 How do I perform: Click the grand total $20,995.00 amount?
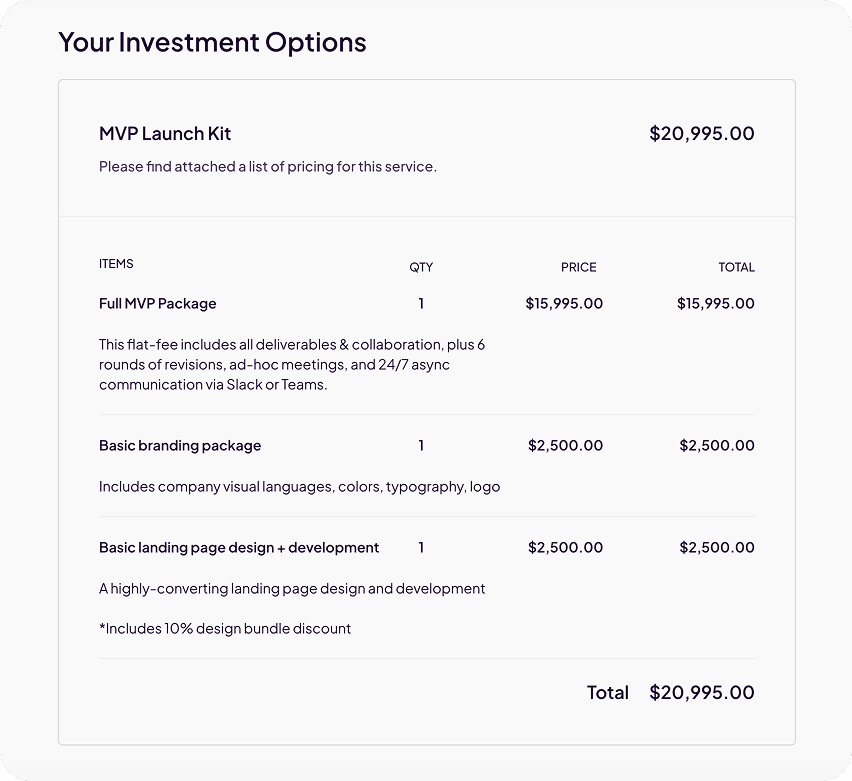coord(701,692)
